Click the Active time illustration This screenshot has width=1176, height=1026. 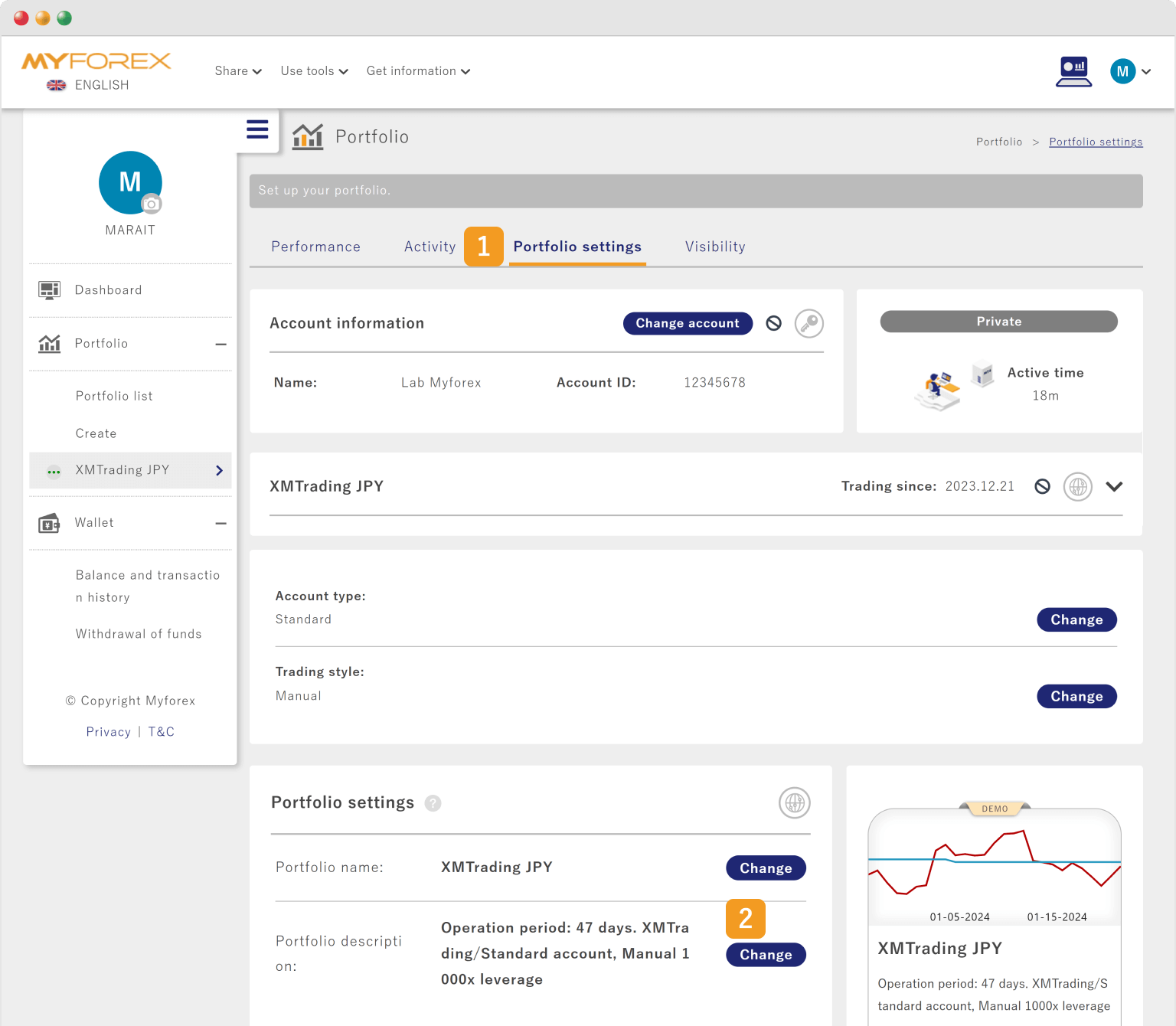pyautogui.click(x=955, y=386)
